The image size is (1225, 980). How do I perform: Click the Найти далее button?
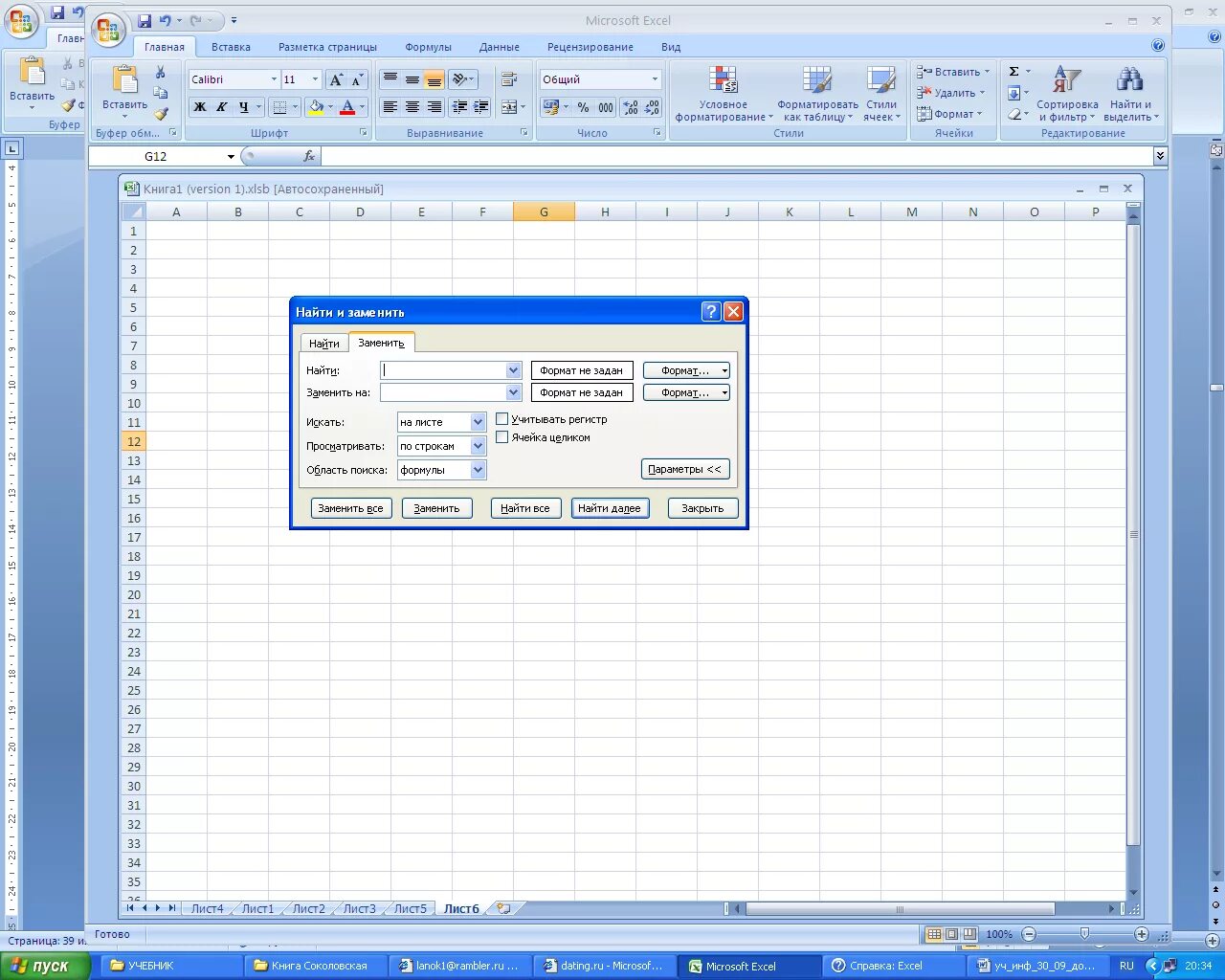[x=610, y=508]
